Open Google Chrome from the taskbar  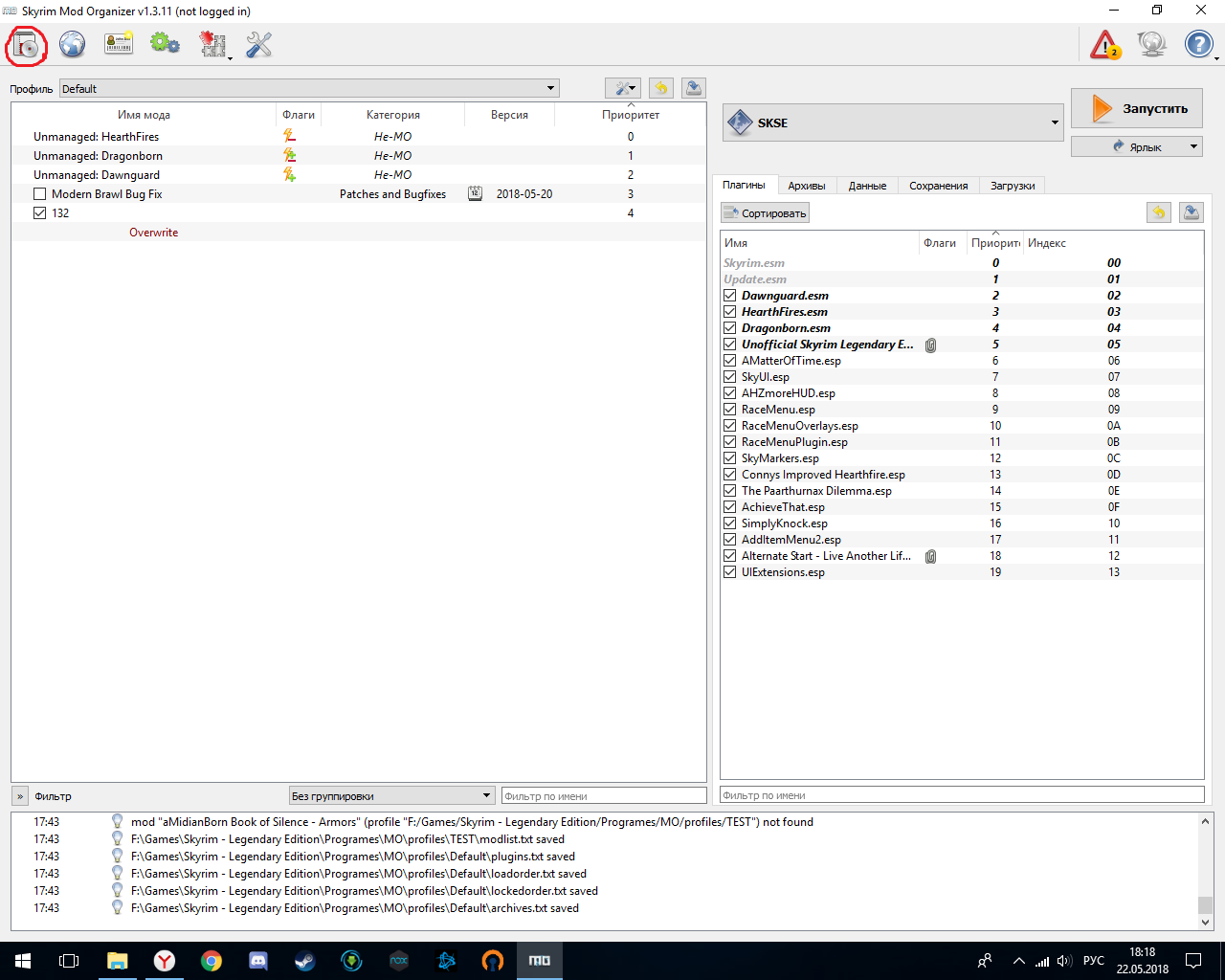pos(212,961)
